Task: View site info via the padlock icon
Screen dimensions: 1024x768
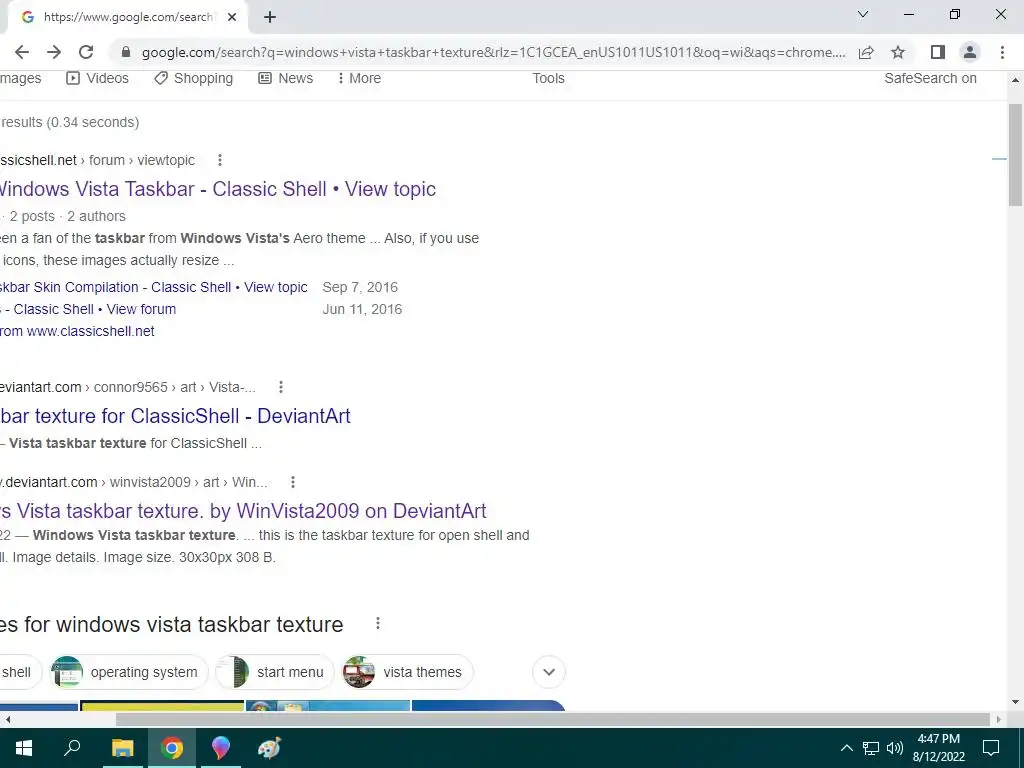Action: tap(126, 52)
